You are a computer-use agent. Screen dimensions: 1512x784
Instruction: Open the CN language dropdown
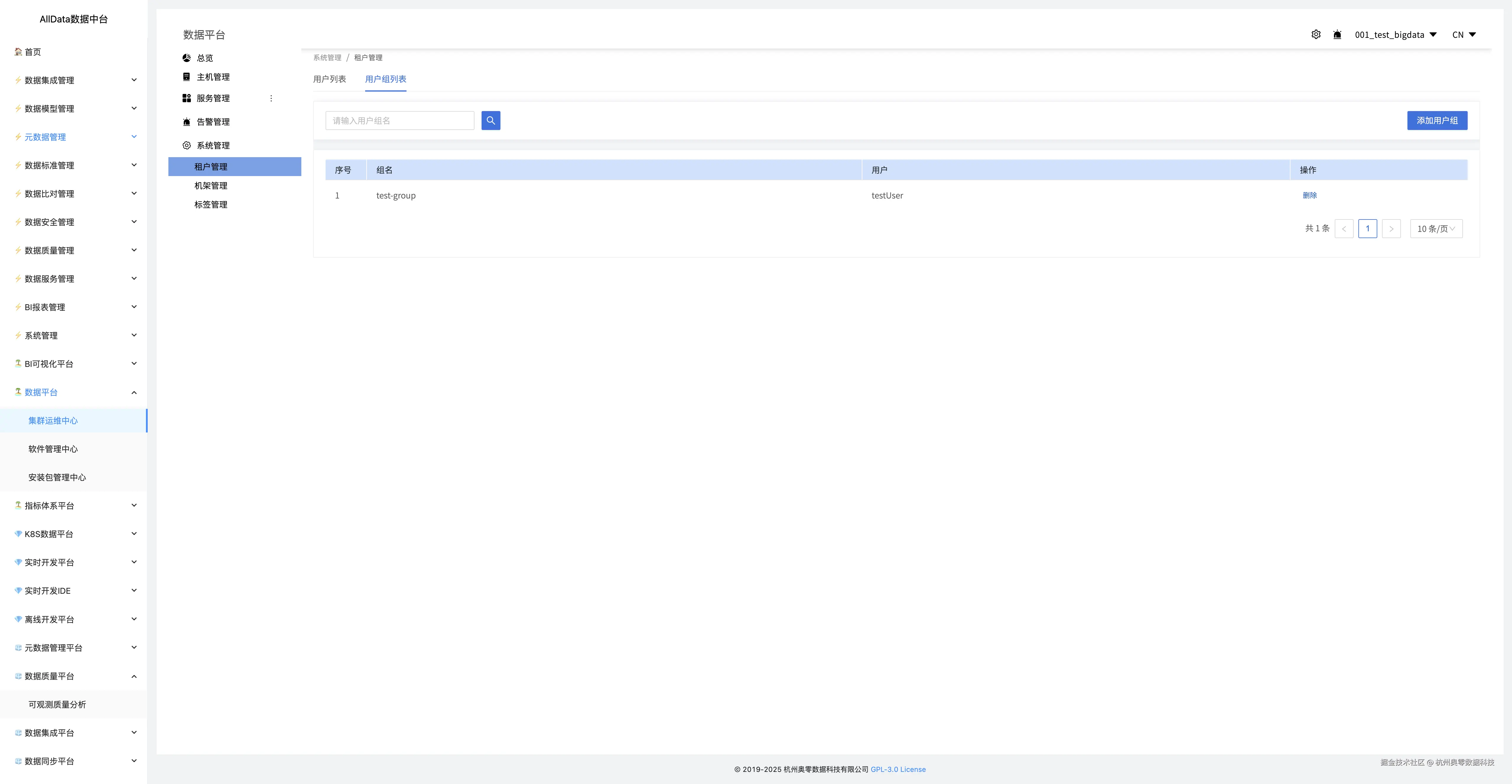1463,35
